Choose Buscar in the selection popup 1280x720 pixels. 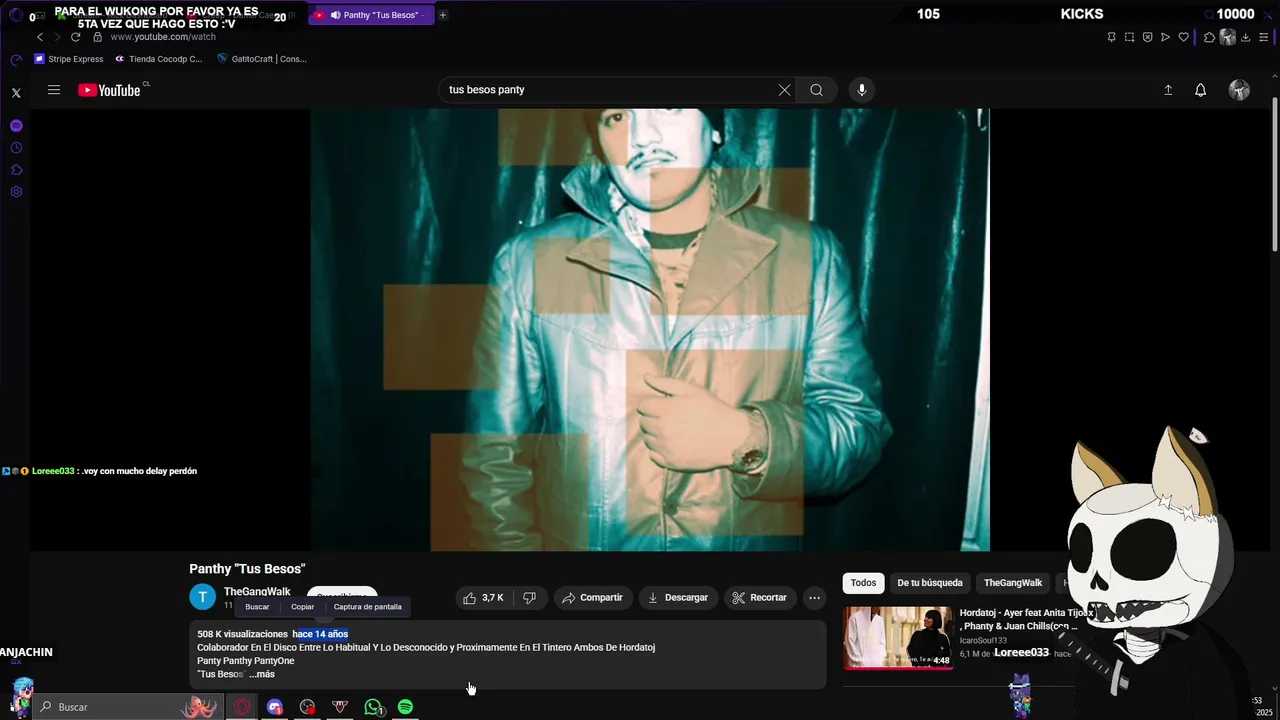click(x=257, y=607)
